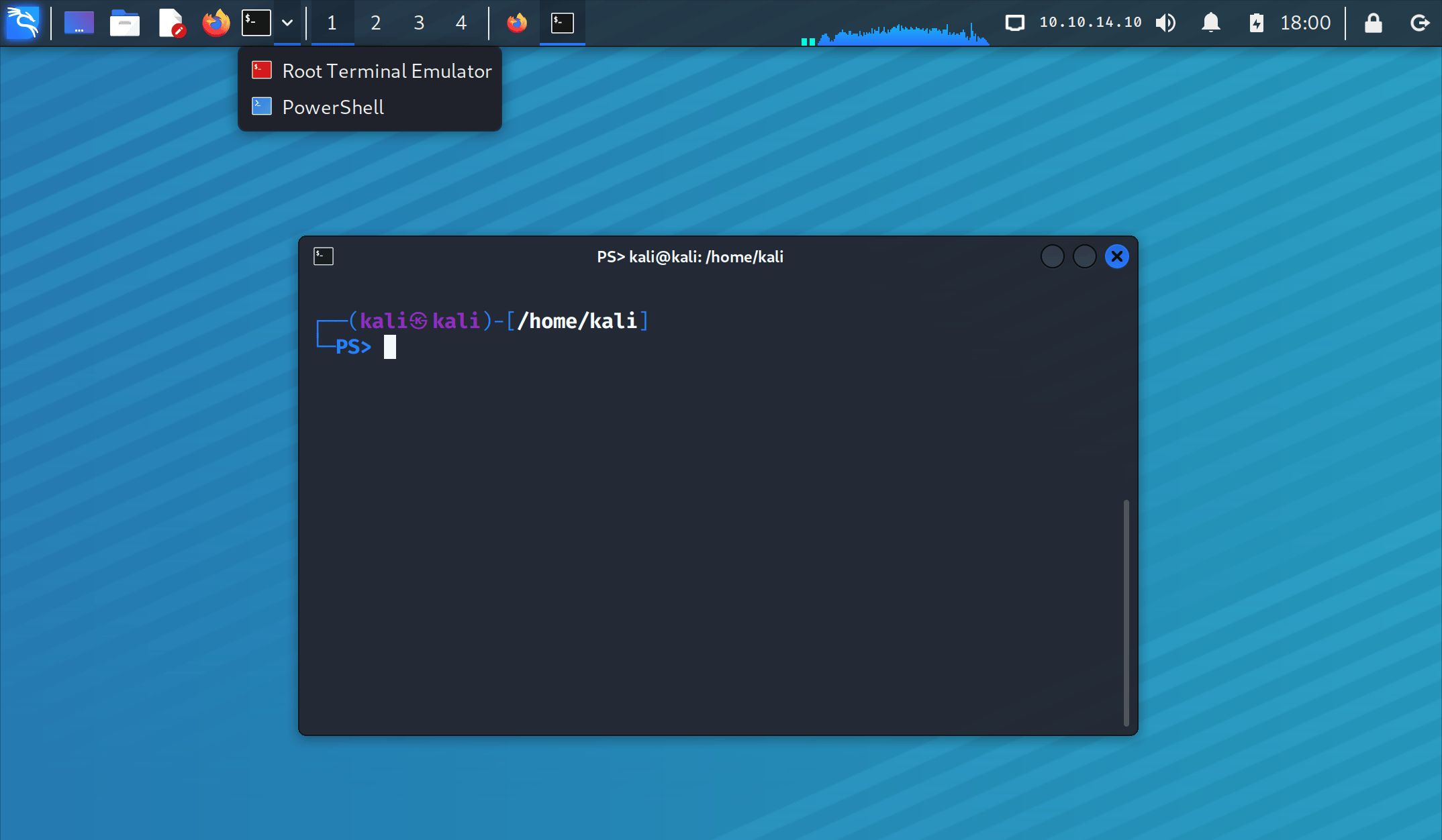Click the Firefox window taskbar button
Screen dimensions: 1442x840
pyautogui.click(x=517, y=23)
